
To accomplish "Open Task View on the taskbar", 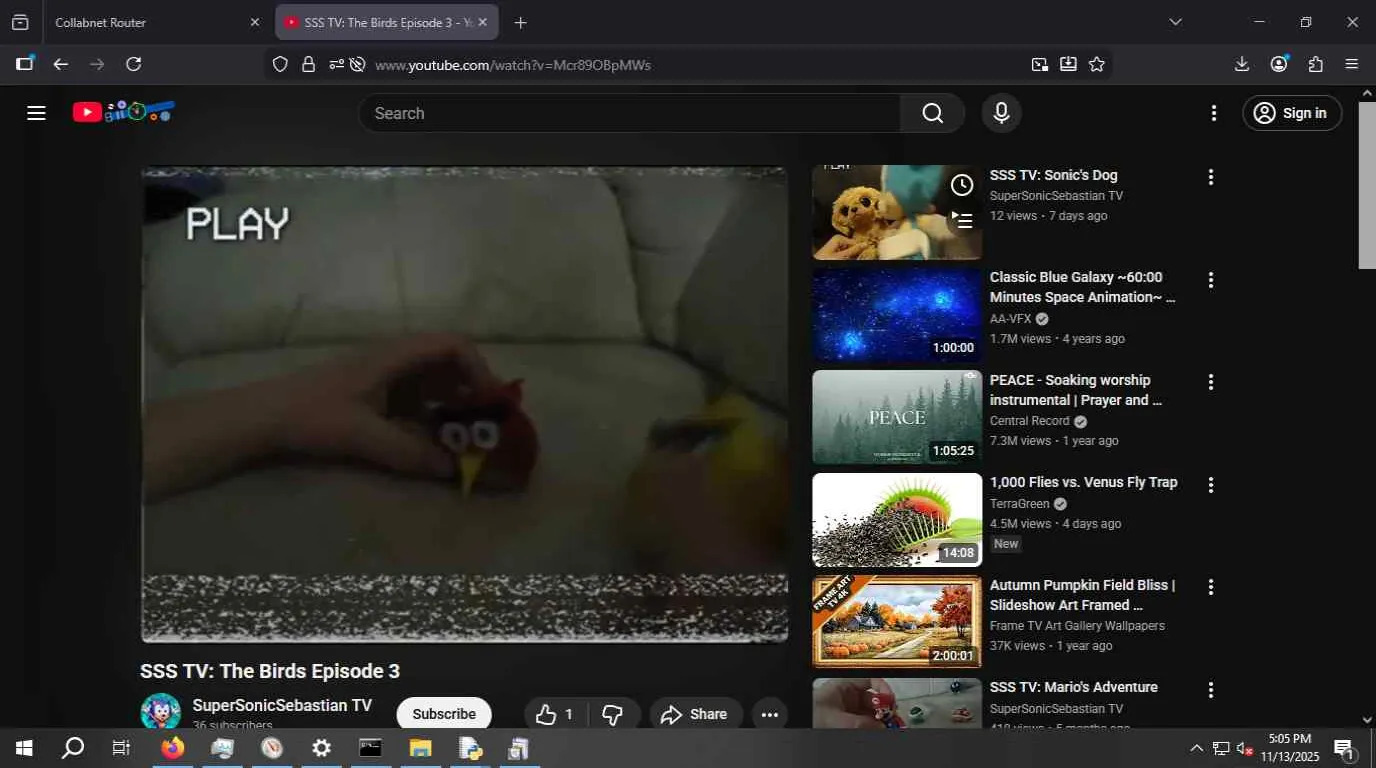I will point(121,748).
